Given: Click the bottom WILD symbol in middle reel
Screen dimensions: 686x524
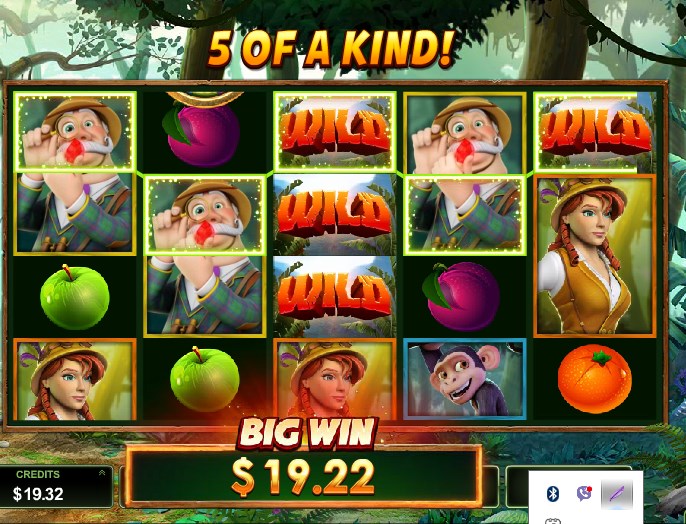Looking at the screenshot, I should (335, 296).
